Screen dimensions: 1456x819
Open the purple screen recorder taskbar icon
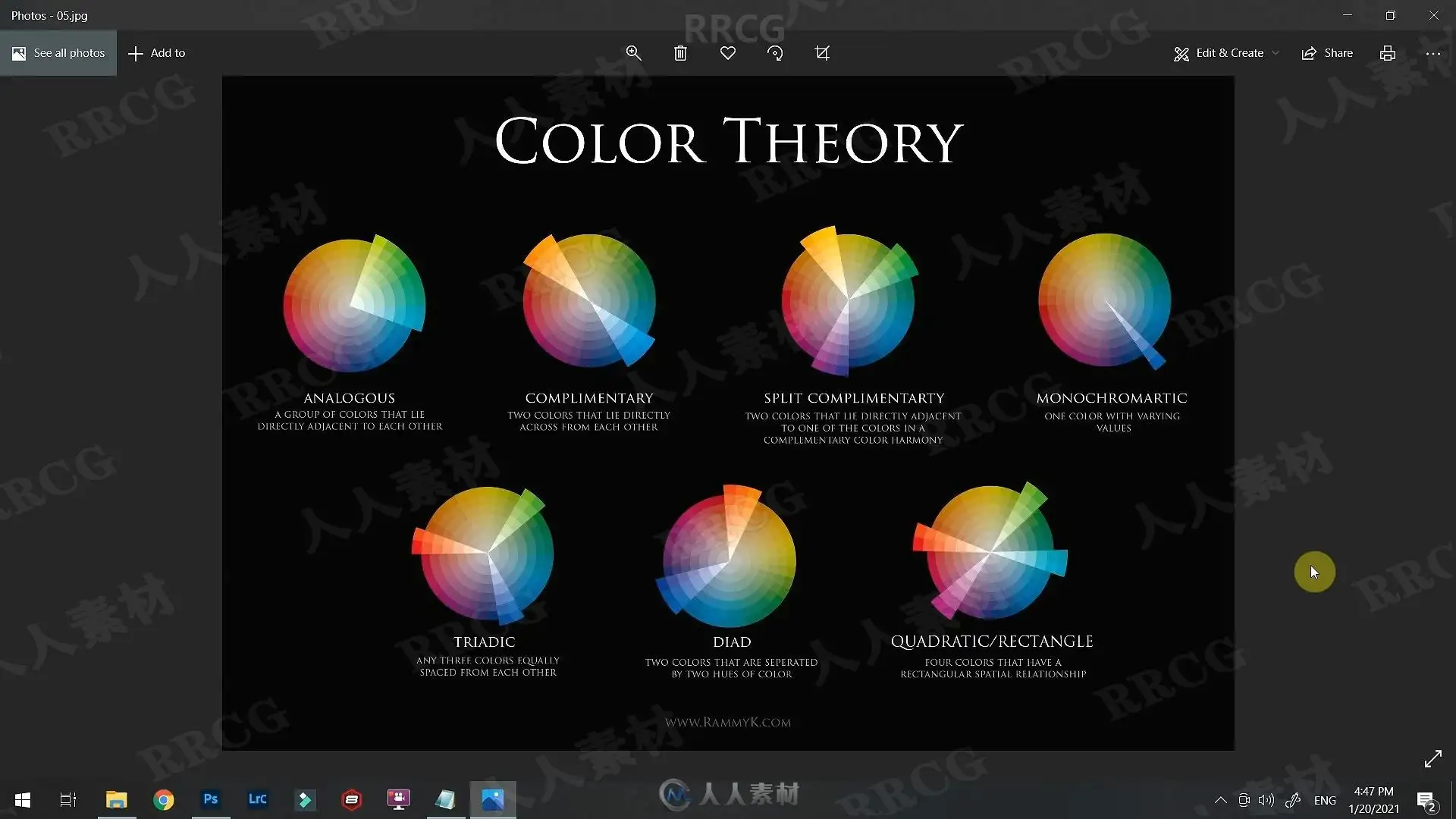(x=399, y=800)
